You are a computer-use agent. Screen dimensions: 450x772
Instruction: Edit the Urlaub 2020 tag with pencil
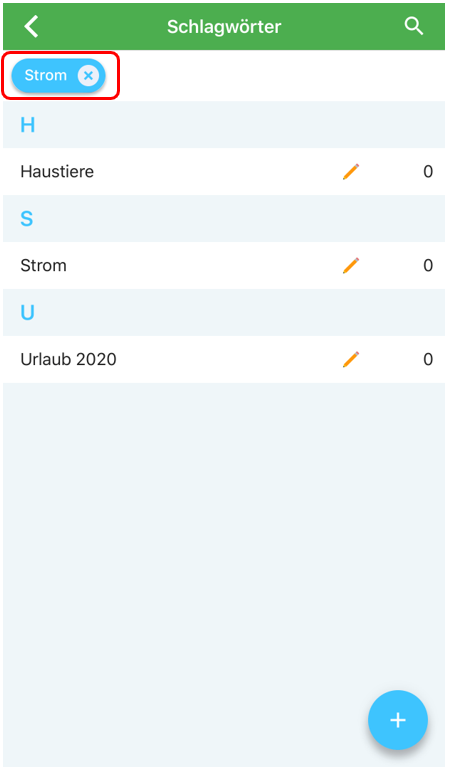click(x=351, y=359)
